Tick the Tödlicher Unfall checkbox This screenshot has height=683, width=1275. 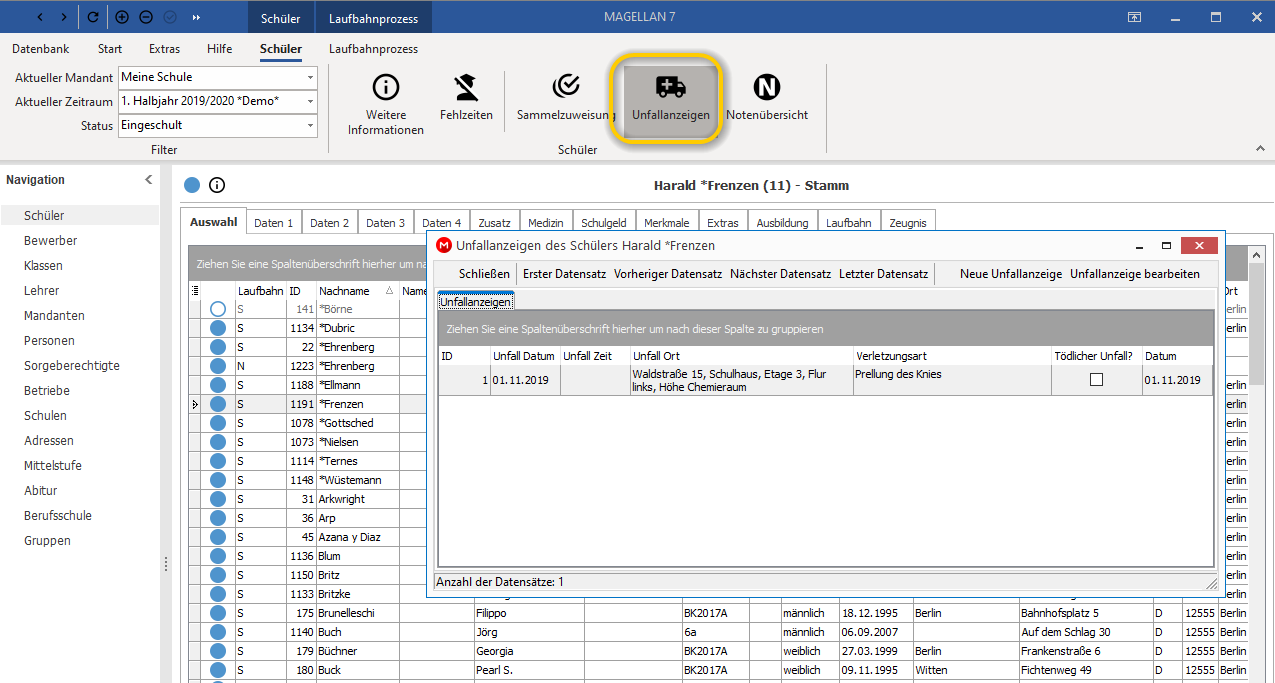[1096, 380]
